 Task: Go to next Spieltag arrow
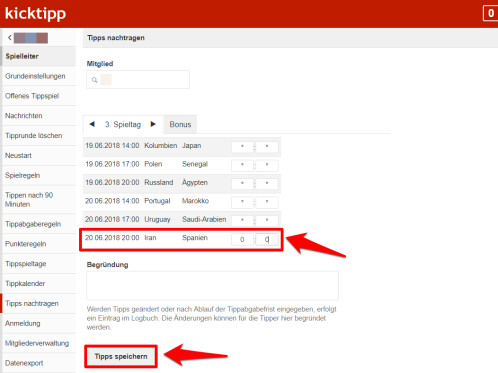153,124
